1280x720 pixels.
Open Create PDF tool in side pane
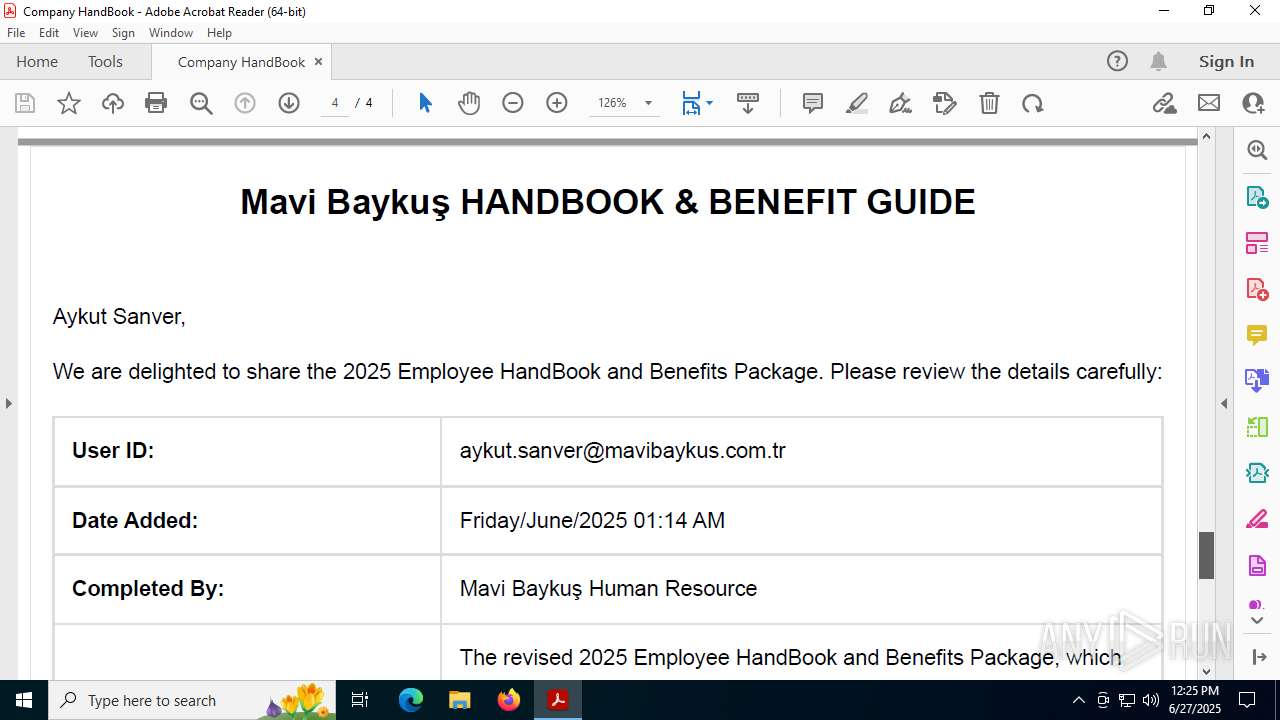(x=1257, y=289)
